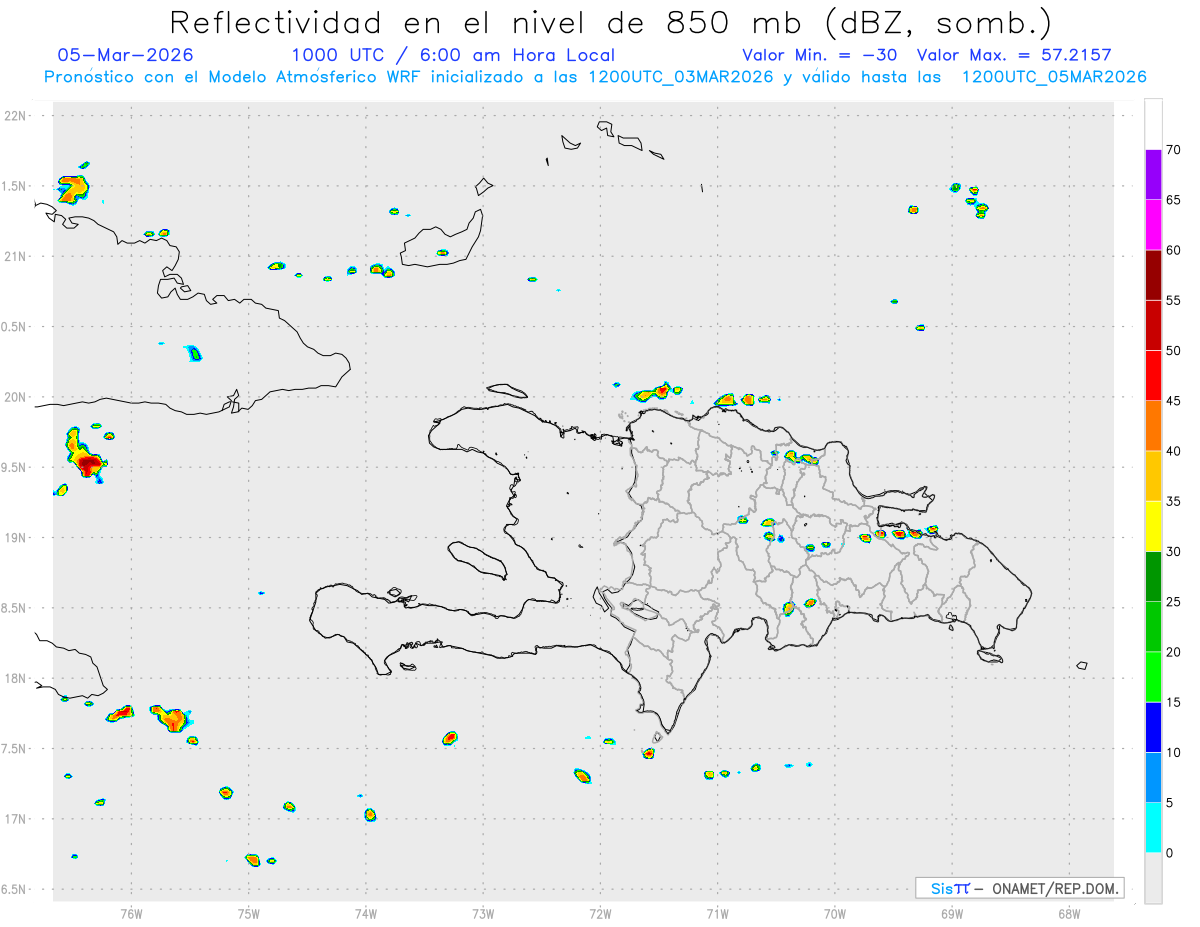Click the '69W' longitude axis label
The width and height of the screenshot is (1200, 927).
952,914
